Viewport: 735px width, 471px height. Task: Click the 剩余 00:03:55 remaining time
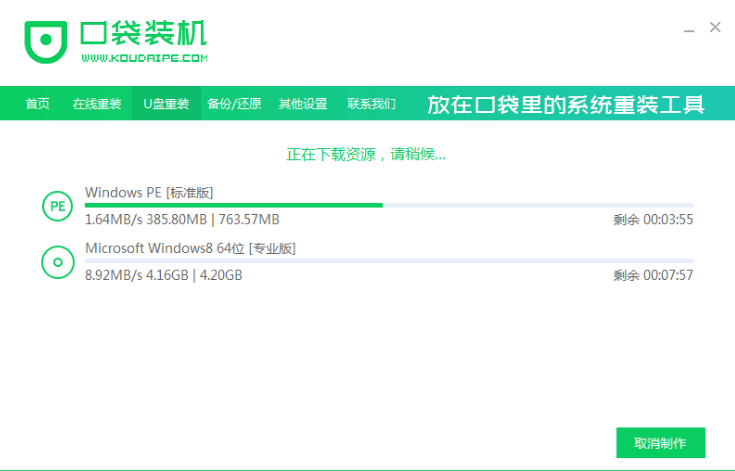(x=653, y=219)
